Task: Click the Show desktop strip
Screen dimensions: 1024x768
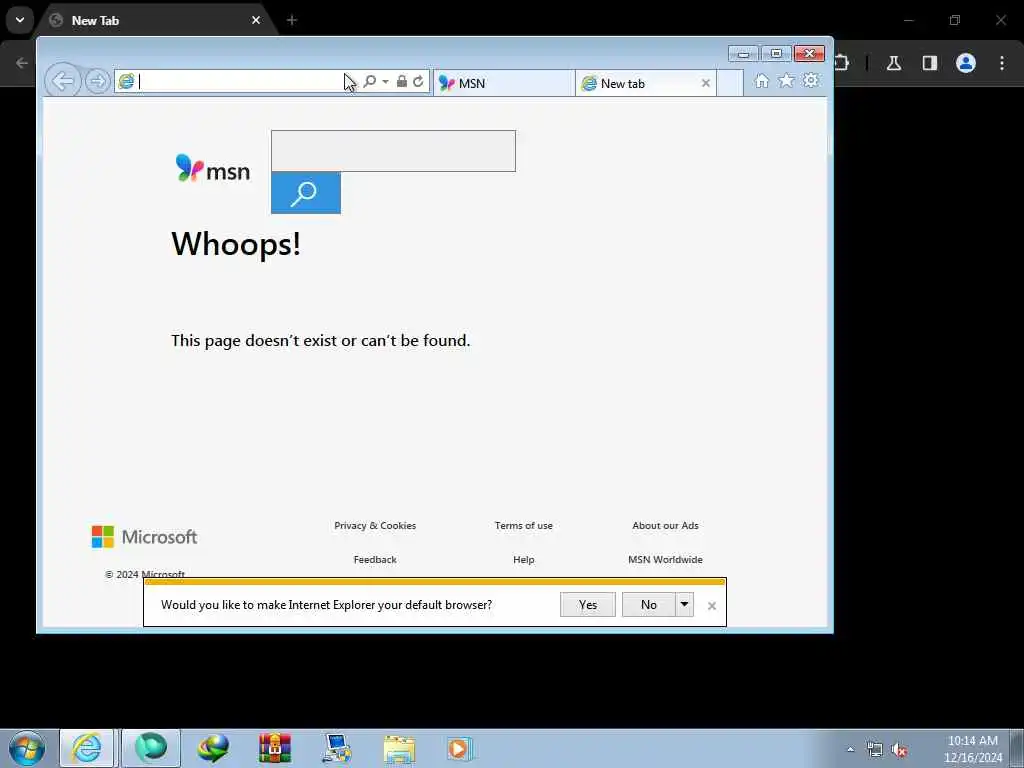Action: coord(1017,749)
